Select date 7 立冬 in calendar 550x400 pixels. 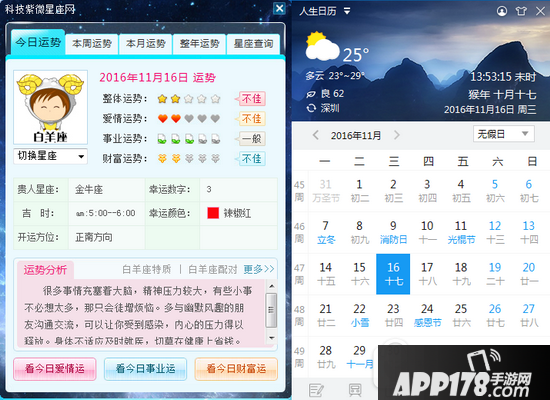(326, 232)
